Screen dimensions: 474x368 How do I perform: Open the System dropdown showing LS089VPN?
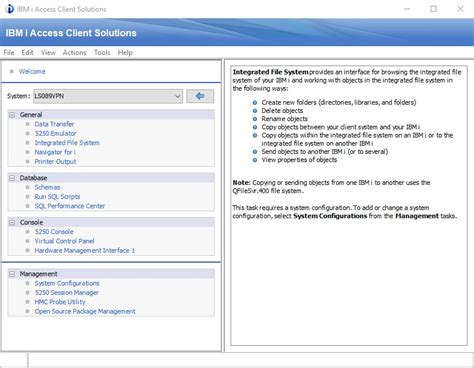pos(108,96)
